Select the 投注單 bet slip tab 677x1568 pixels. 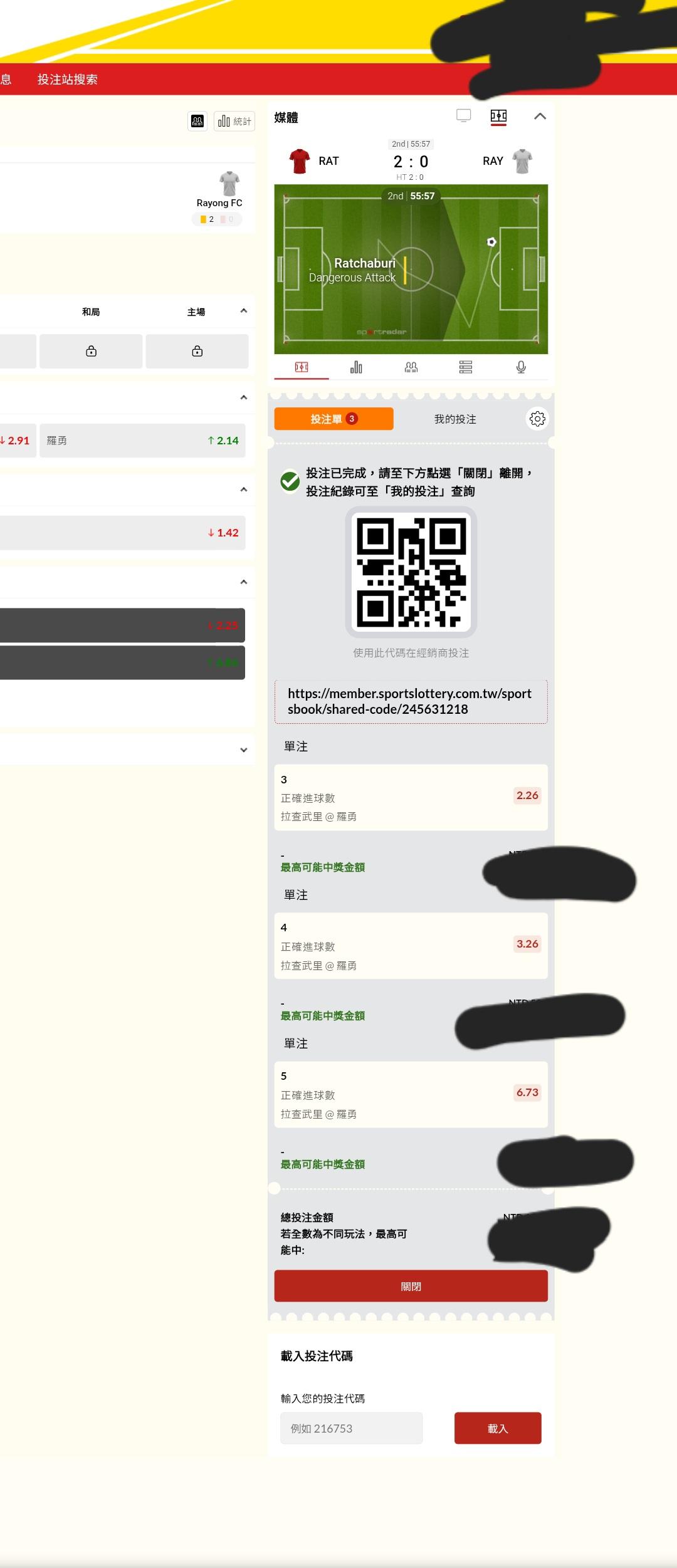point(333,419)
